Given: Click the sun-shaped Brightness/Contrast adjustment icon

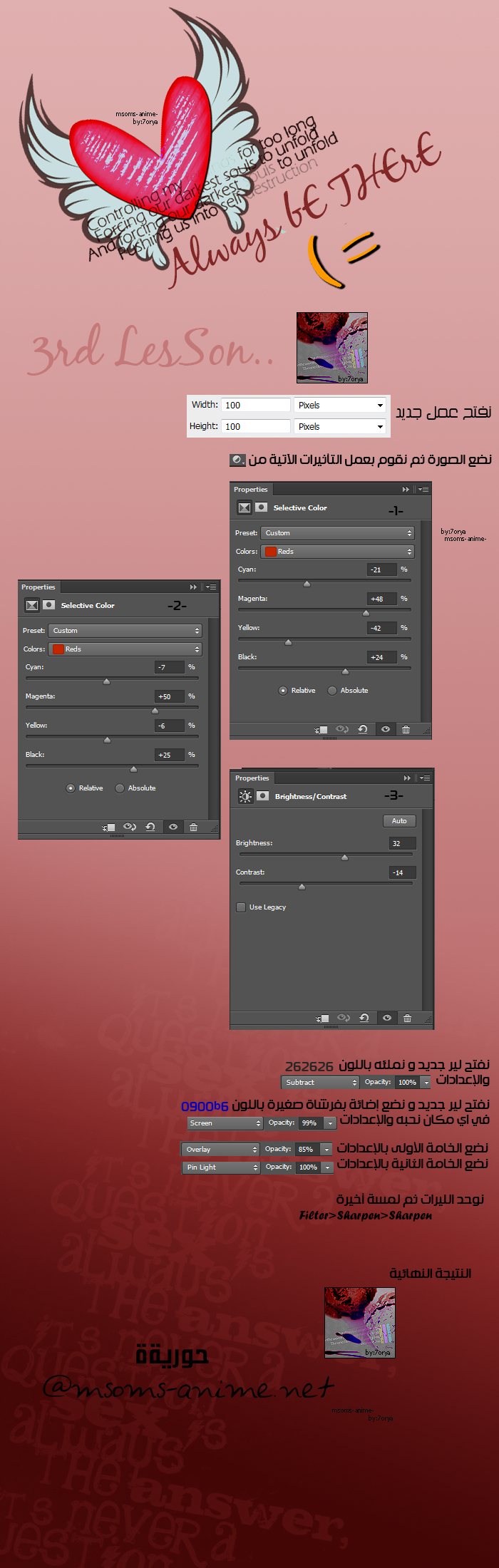Looking at the screenshot, I should point(245,796).
